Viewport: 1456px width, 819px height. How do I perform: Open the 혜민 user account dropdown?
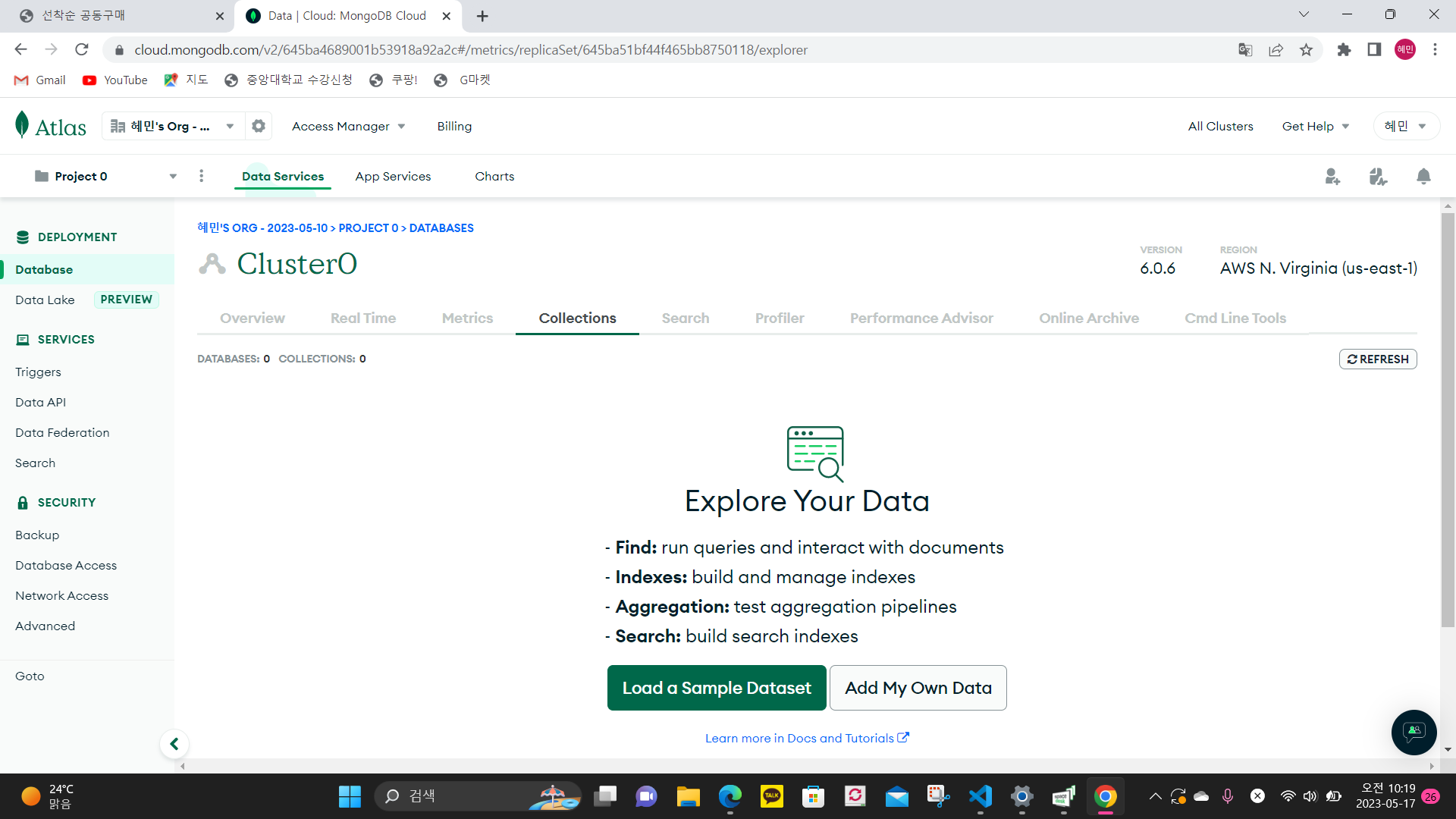(1406, 127)
